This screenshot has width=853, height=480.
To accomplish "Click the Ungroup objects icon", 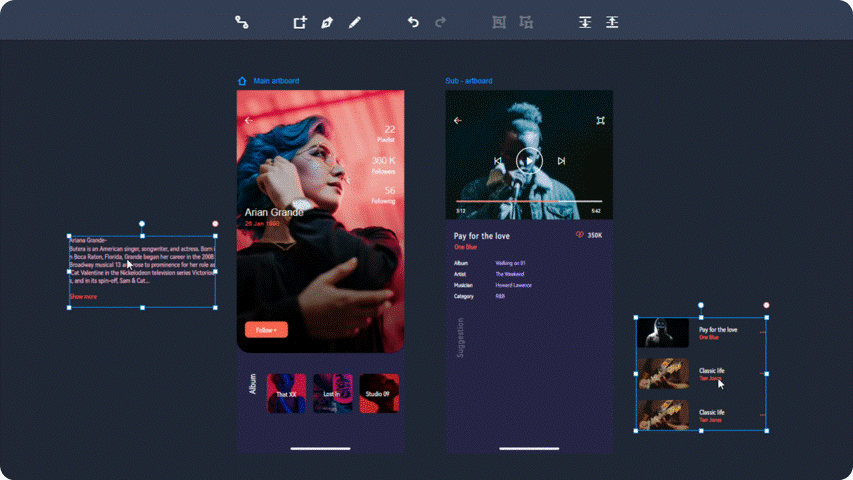I will click(526, 22).
